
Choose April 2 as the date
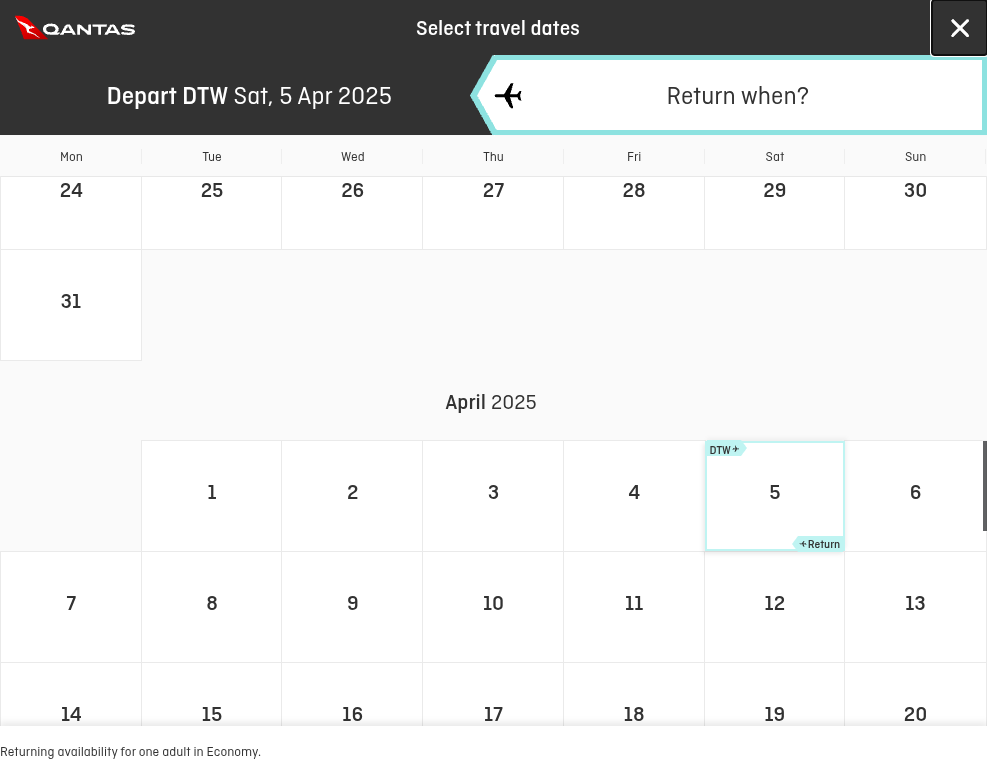point(352,496)
